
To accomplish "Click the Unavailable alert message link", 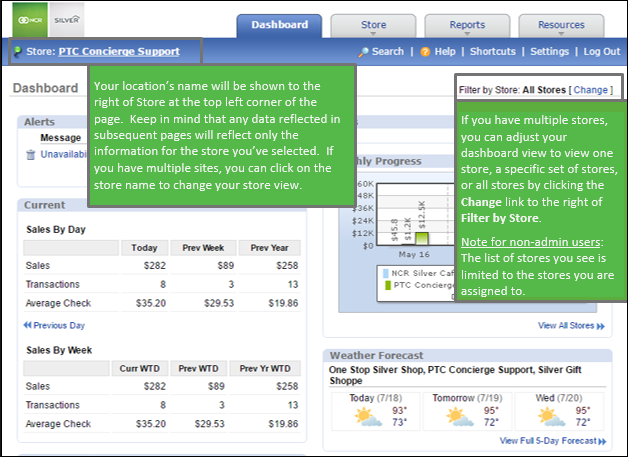I will point(64,155).
